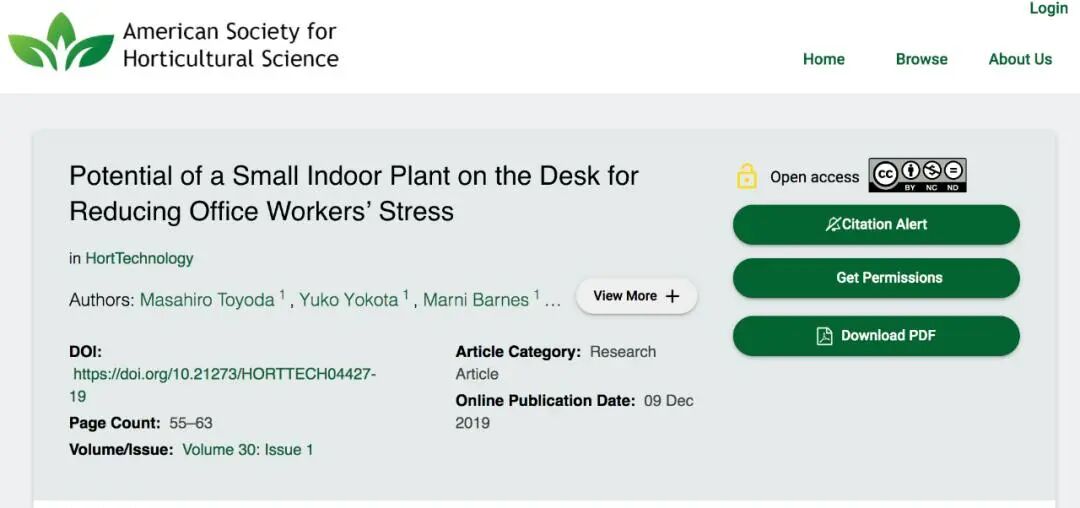Open the HortTechnology journal link
The height and width of the screenshot is (508, 1080).
139,258
